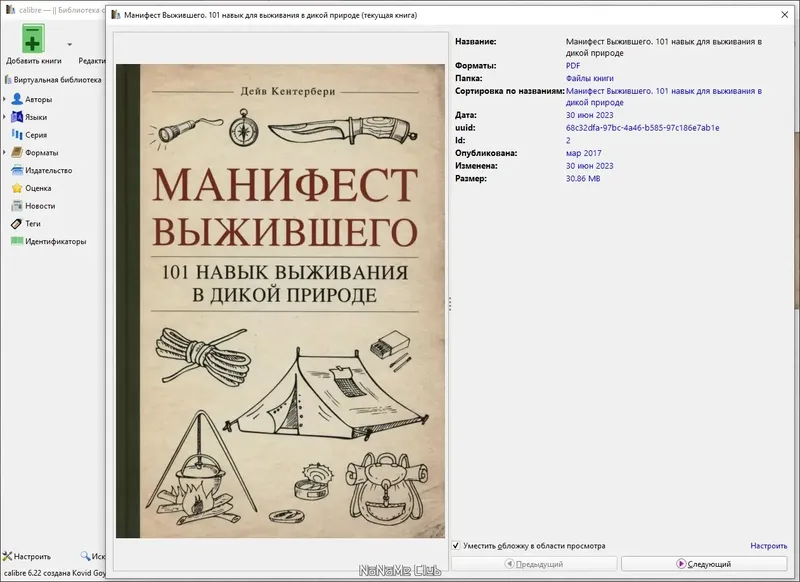Toggle the fit cover in view checkbox

coord(456,545)
